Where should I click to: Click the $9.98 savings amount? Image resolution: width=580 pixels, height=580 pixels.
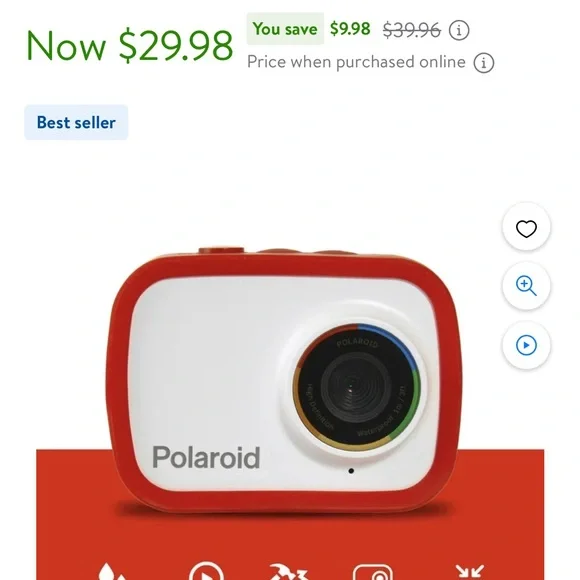tap(350, 29)
